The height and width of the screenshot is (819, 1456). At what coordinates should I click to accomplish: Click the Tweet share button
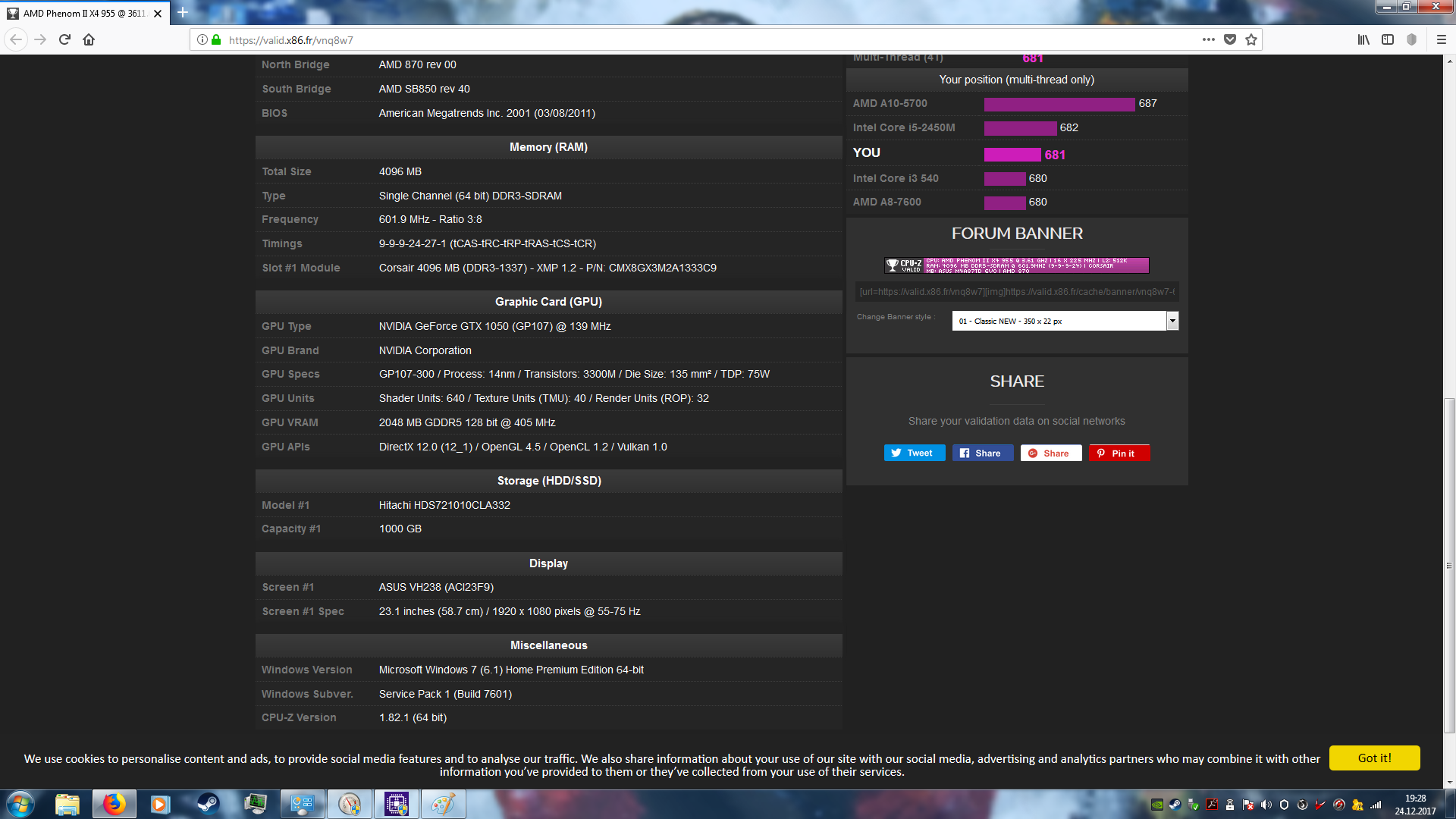[914, 453]
